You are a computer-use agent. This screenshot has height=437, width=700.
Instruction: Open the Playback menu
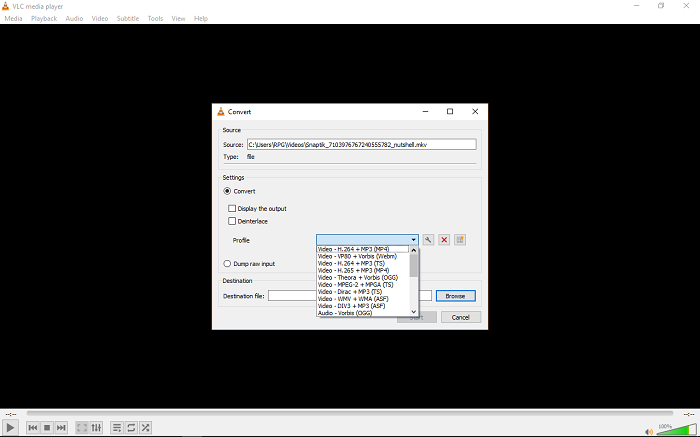[44, 18]
